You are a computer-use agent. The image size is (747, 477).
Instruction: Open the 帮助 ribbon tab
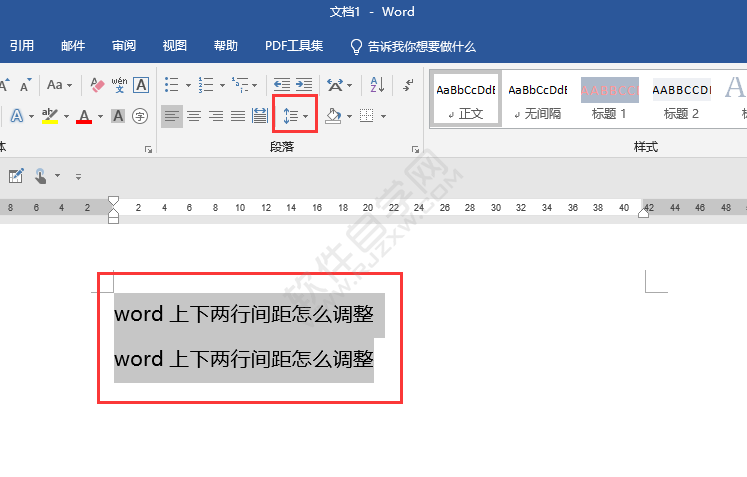coord(226,46)
